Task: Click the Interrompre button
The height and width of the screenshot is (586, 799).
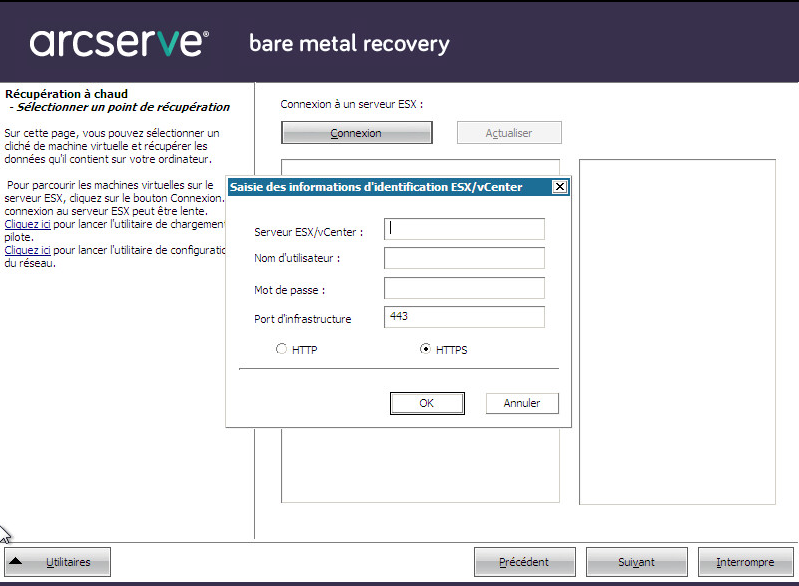Action: coord(745,562)
